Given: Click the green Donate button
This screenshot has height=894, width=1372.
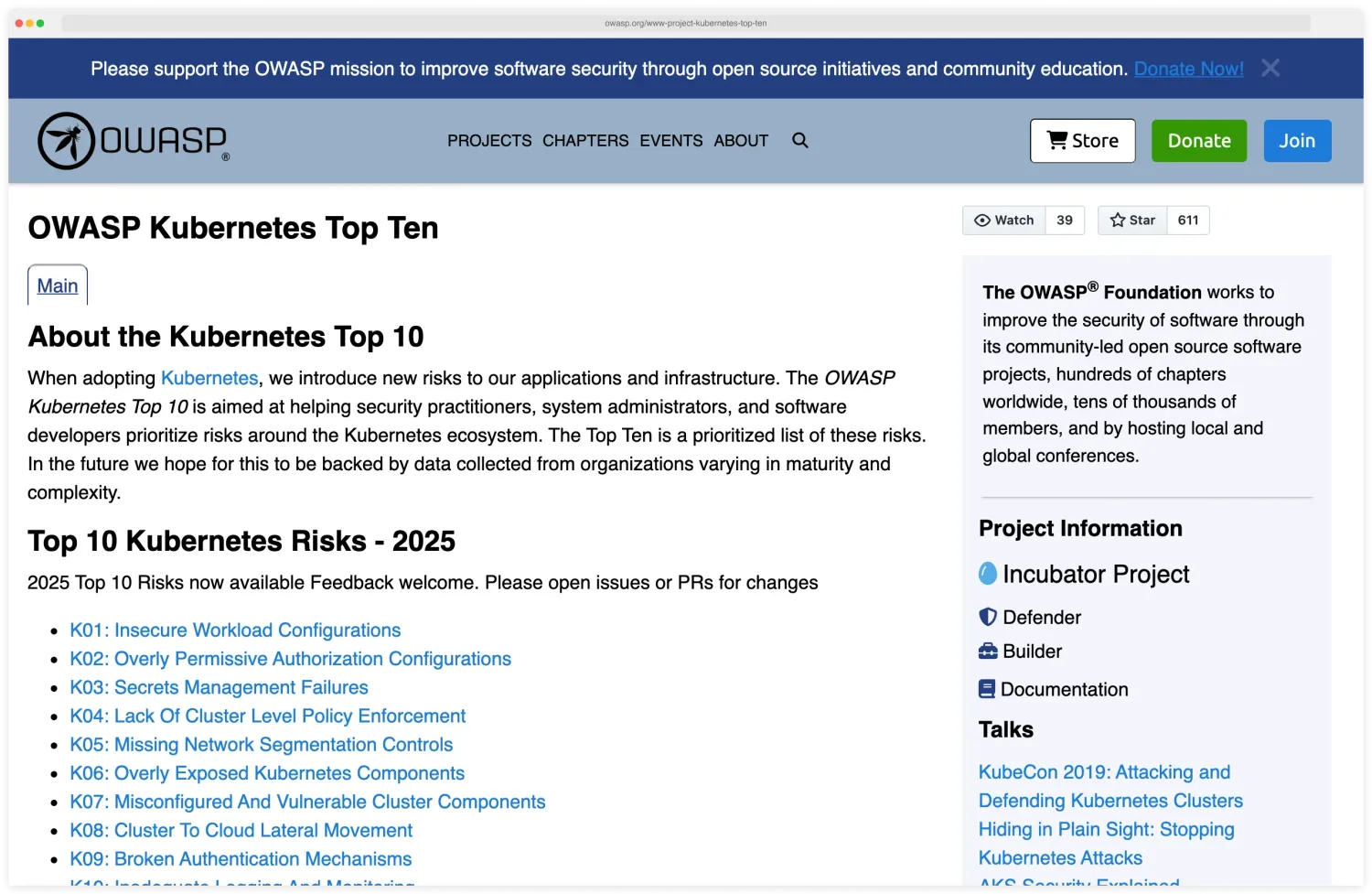Looking at the screenshot, I should point(1199,141).
